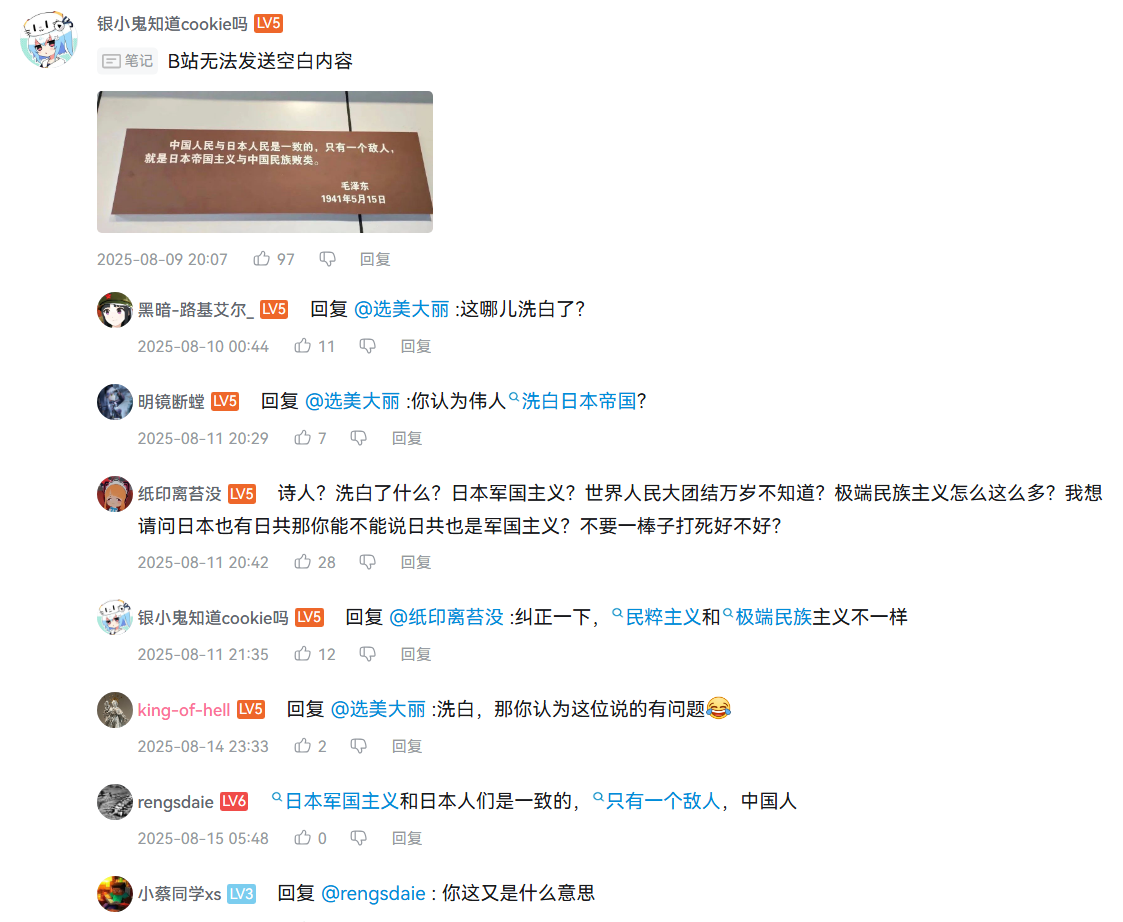This screenshot has height=922, width=1123.
Task: Like 黑暗-路基艾尔_'s reply with 11 likes
Action: point(303,346)
